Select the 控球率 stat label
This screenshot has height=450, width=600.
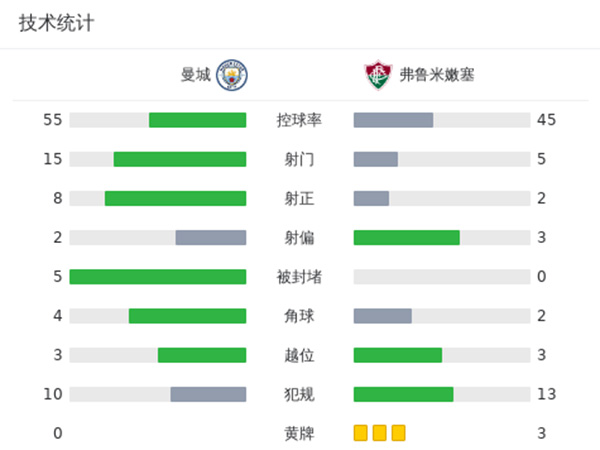click(299, 120)
